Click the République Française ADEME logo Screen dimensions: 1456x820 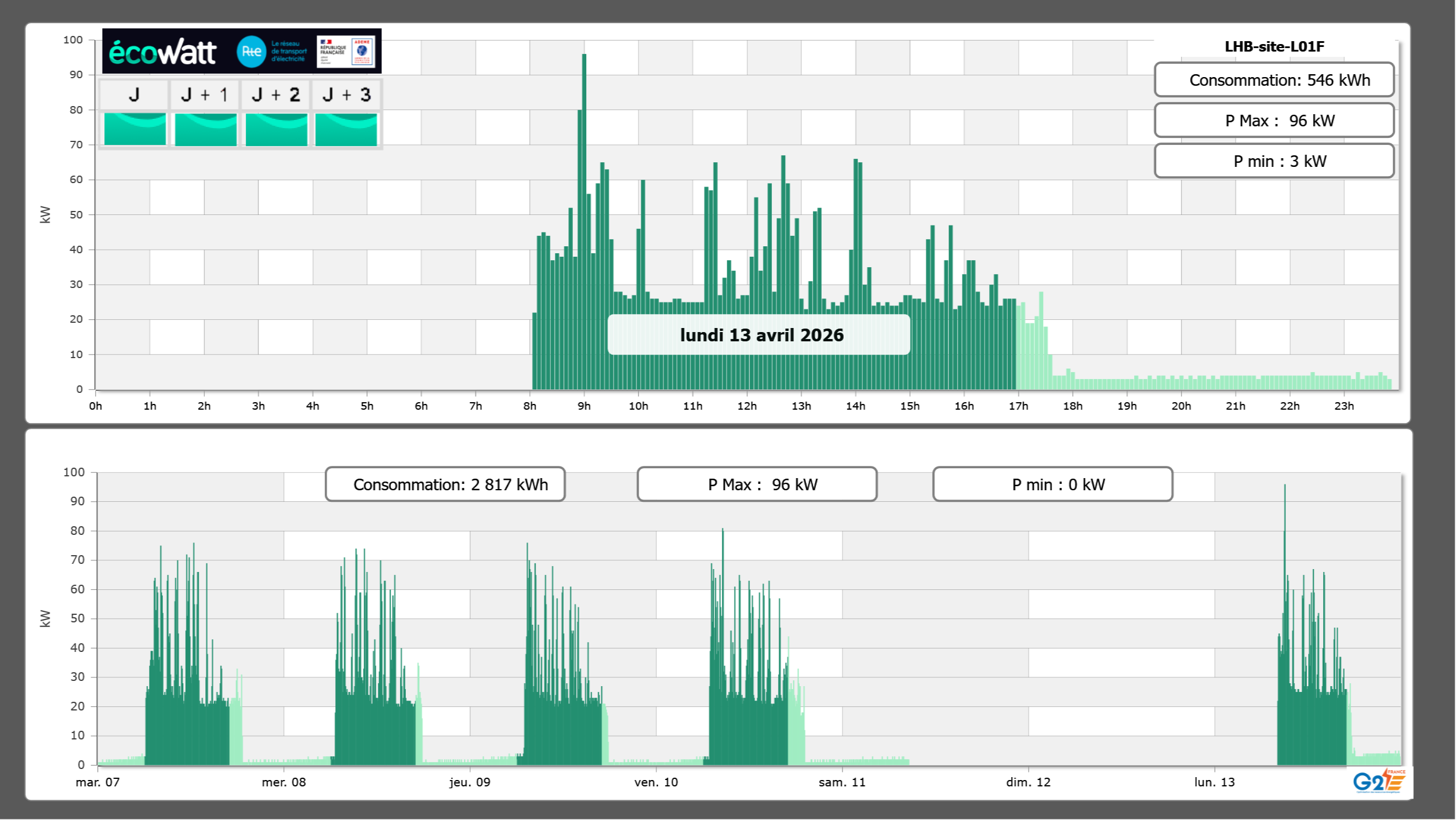coord(346,52)
